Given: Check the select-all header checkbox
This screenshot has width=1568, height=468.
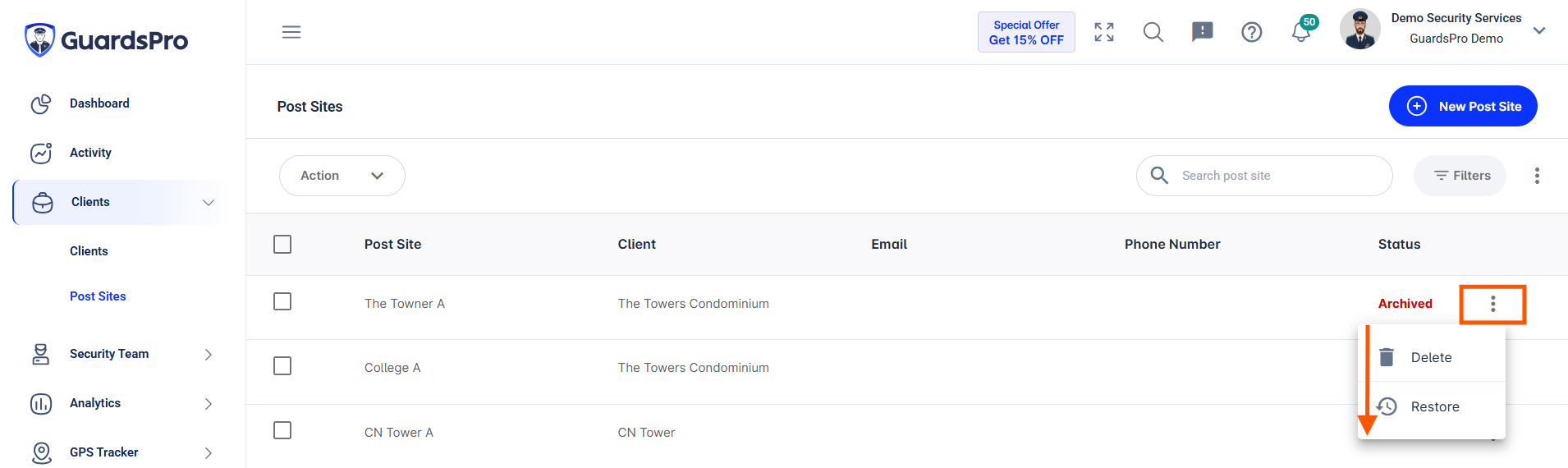Looking at the screenshot, I should pos(282,245).
